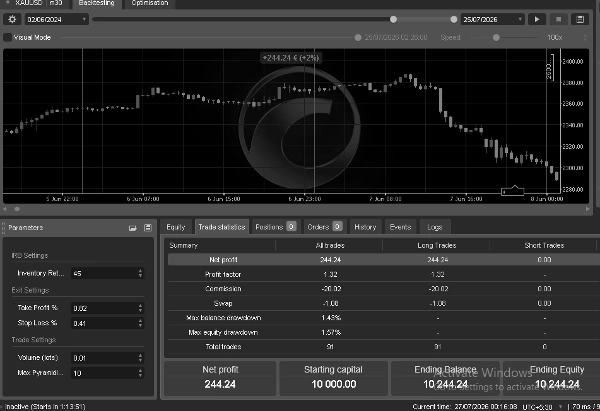Click the Short Trades column header
The width and height of the screenshot is (600, 411).
tap(544, 245)
